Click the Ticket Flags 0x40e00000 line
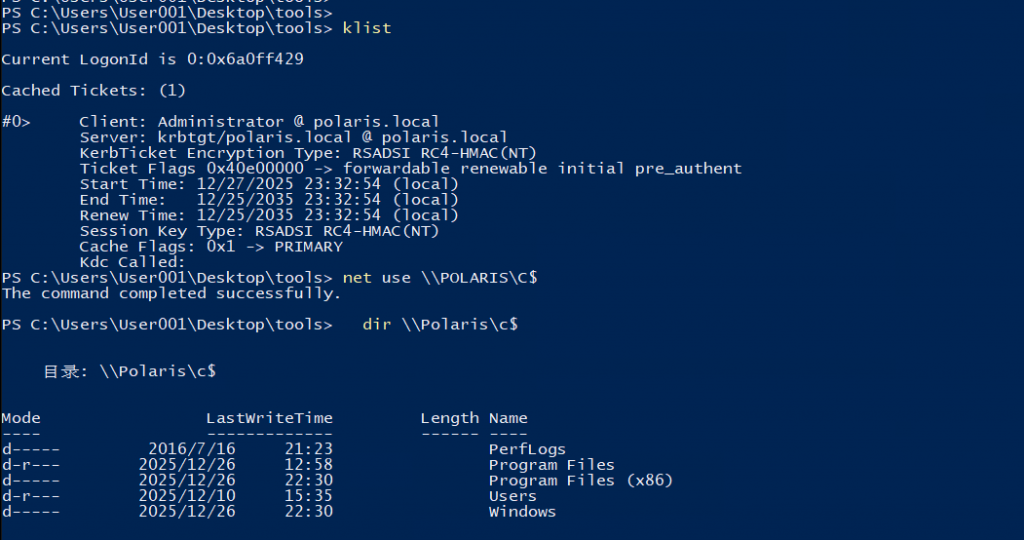This screenshot has height=540, width=1024. pyautogui.click(x=410, y=169)
